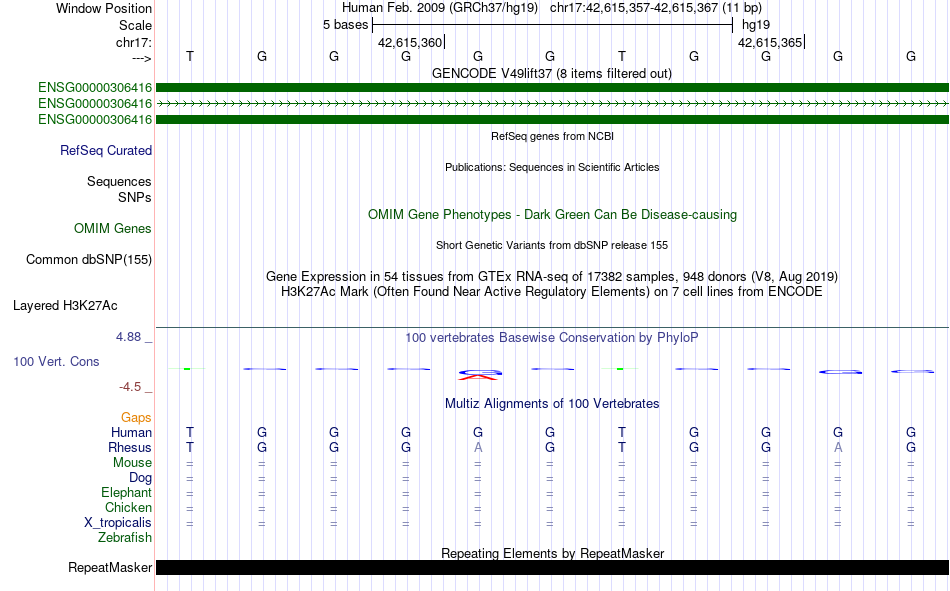The image size is (950, 591).
Task: Click the 4.88 upper conservation scale value
Action: point(128,336)
